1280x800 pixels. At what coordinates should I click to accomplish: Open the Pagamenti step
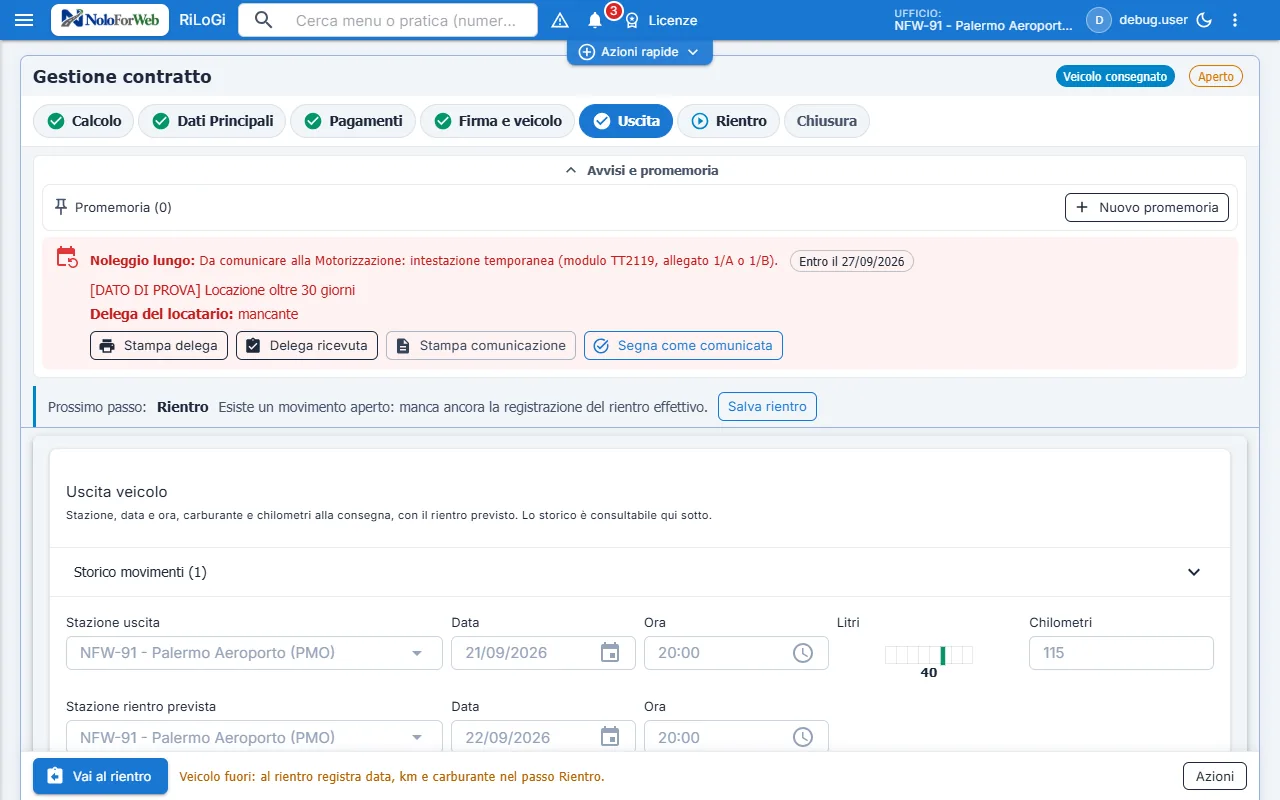click(353, 121)
